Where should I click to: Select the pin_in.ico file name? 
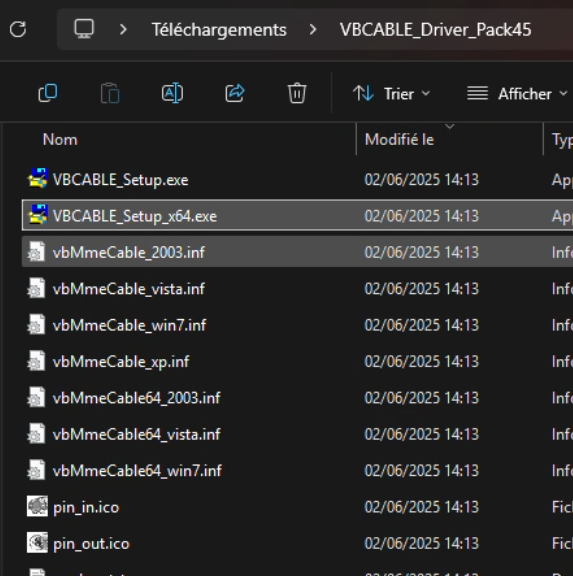click(86, 508)
